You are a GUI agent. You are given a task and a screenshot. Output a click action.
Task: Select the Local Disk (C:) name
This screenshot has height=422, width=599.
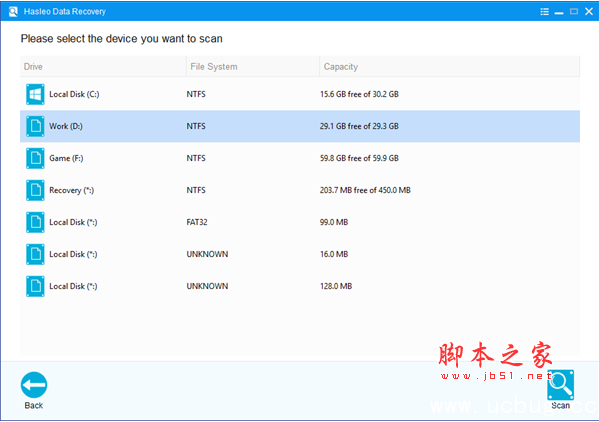(x=74, y=94)
